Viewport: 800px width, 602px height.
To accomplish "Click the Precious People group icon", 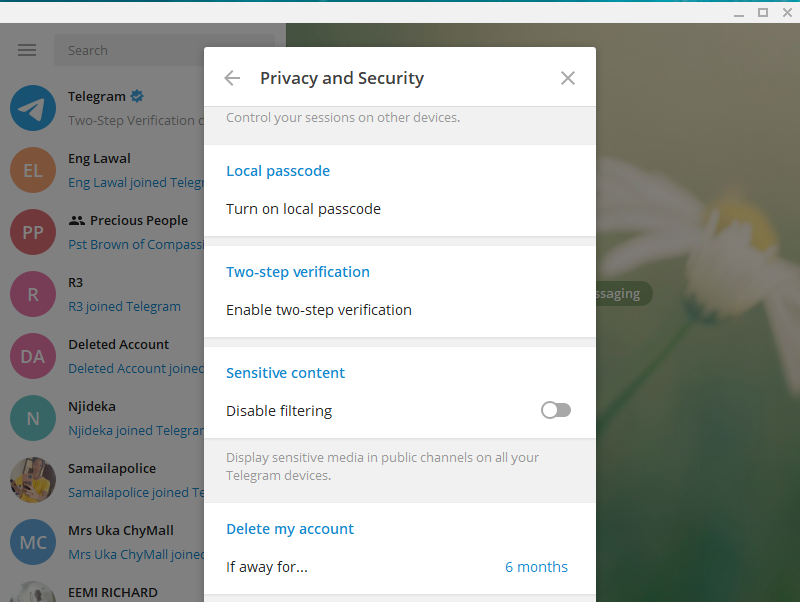I will coord(32,232).
